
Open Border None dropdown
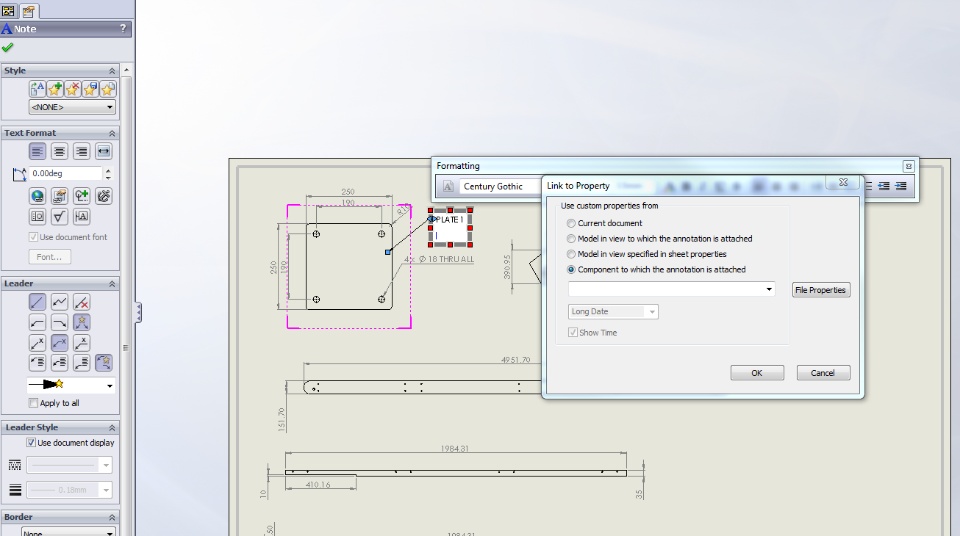click(69, 533)
